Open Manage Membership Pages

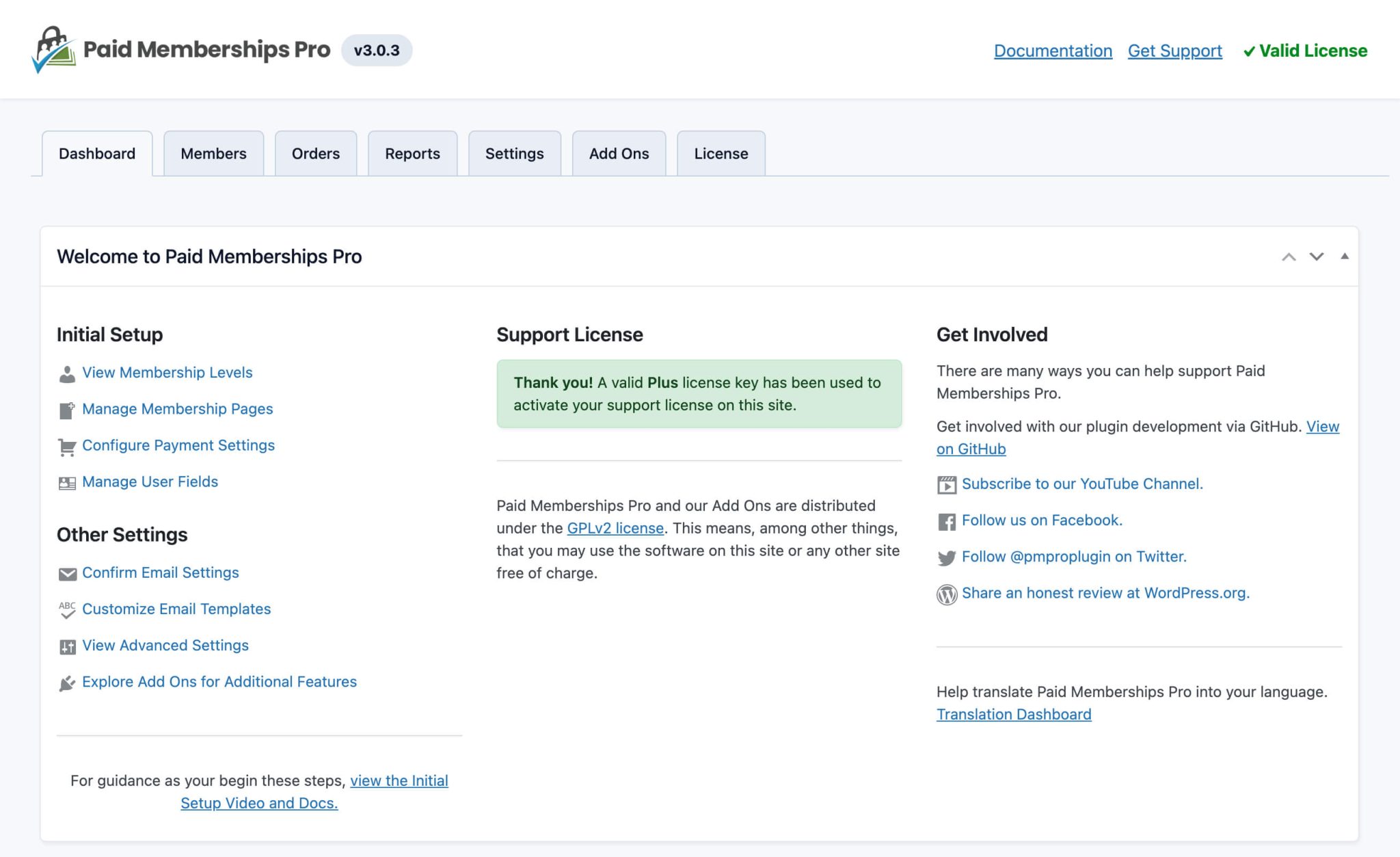point(178,408)
